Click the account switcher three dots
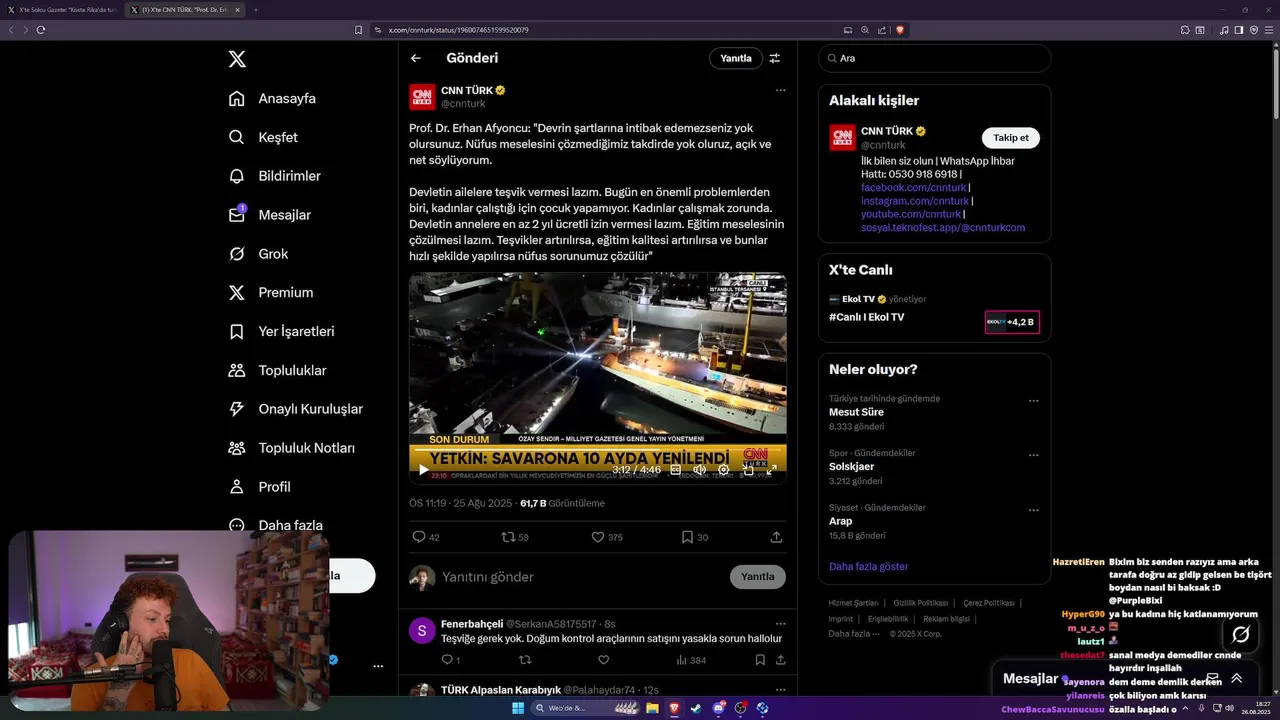The width and height of the screenshot is (1280, 720). 378,666
